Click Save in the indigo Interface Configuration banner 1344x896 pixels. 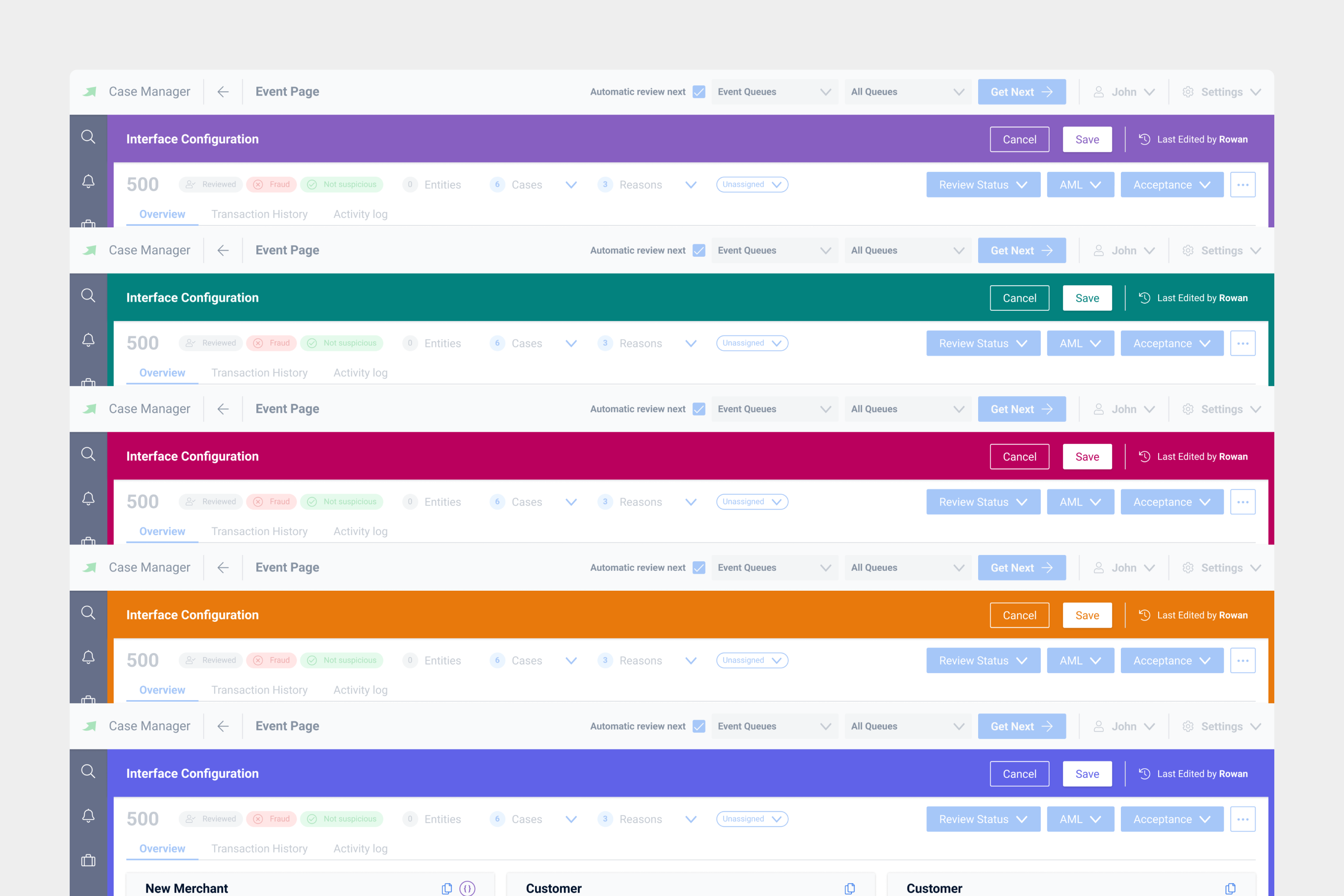pos(1087,774)
